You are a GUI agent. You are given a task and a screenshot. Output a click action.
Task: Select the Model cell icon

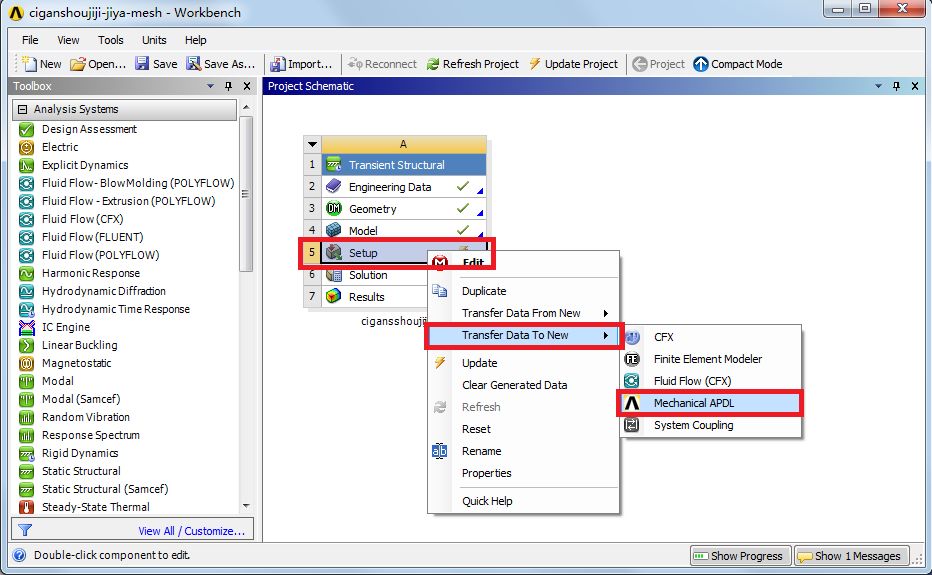(333, 231)
